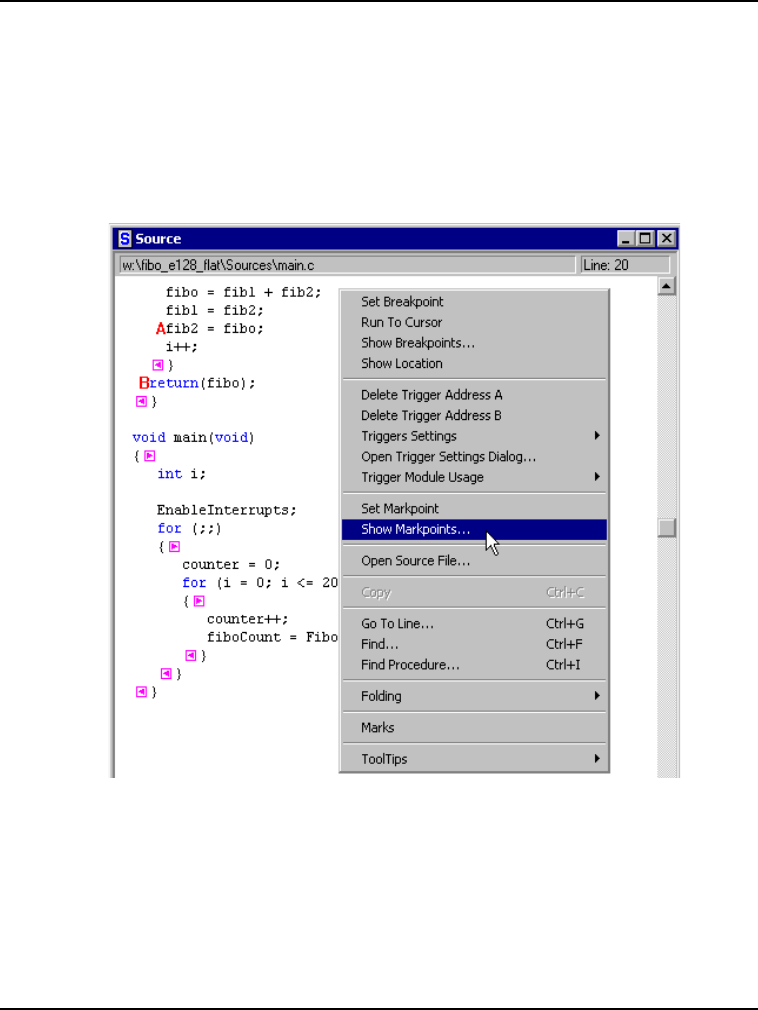Image resolution: width=758 pixels, height=1010 pixels.
Task: Click fold end marker after fiboCount line
Action: (x=191, y=656)
